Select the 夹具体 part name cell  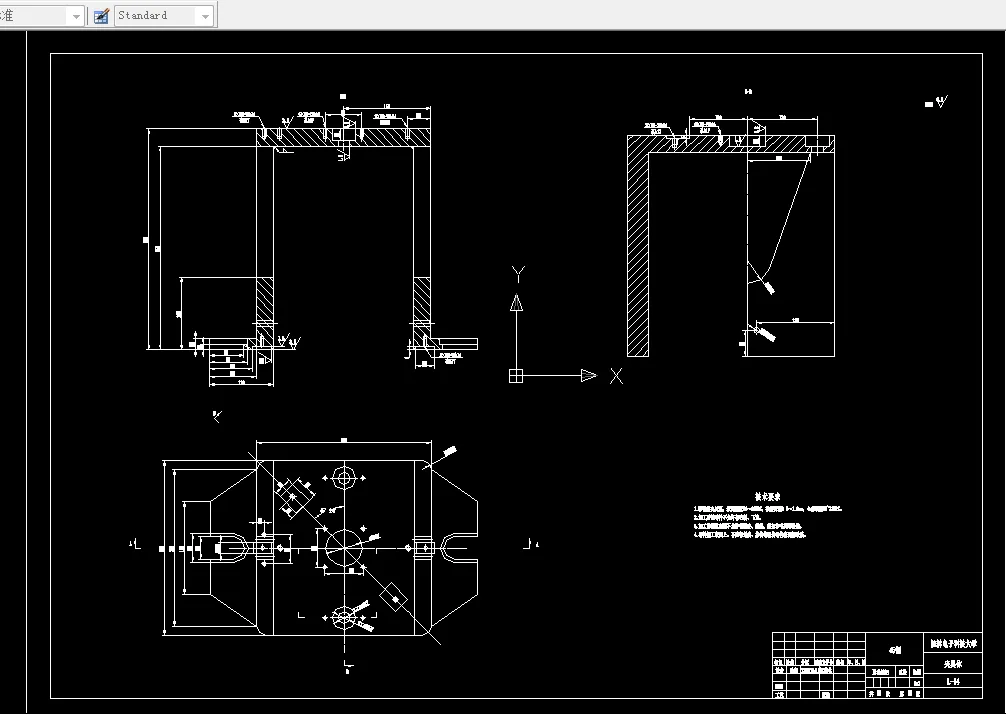coord(953,665)
